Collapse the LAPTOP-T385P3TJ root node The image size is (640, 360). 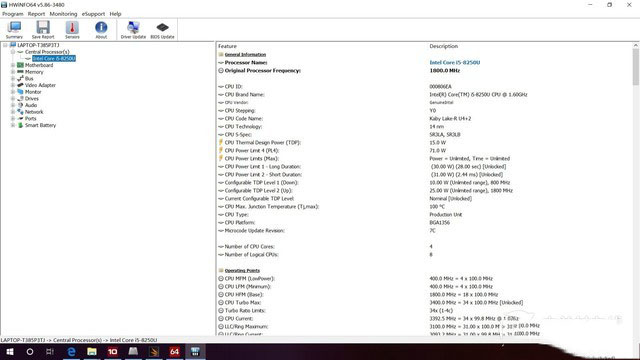5,45
